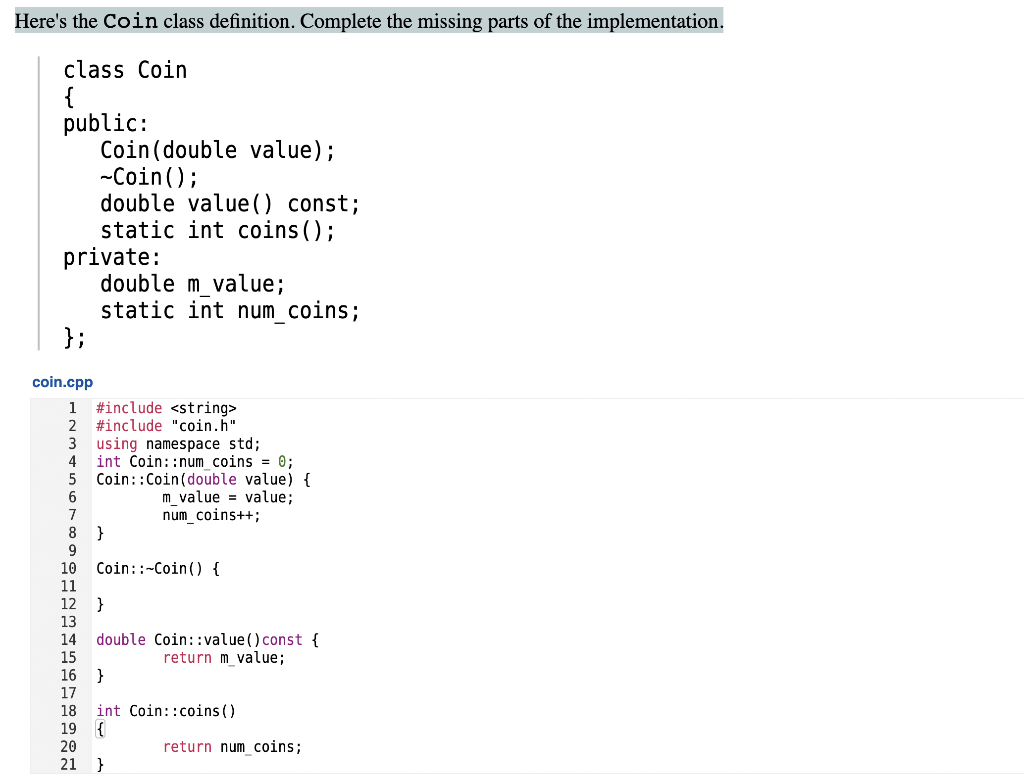Click the int Coin::coins() definition
The image size is (1024, 784).
point(166,711)
